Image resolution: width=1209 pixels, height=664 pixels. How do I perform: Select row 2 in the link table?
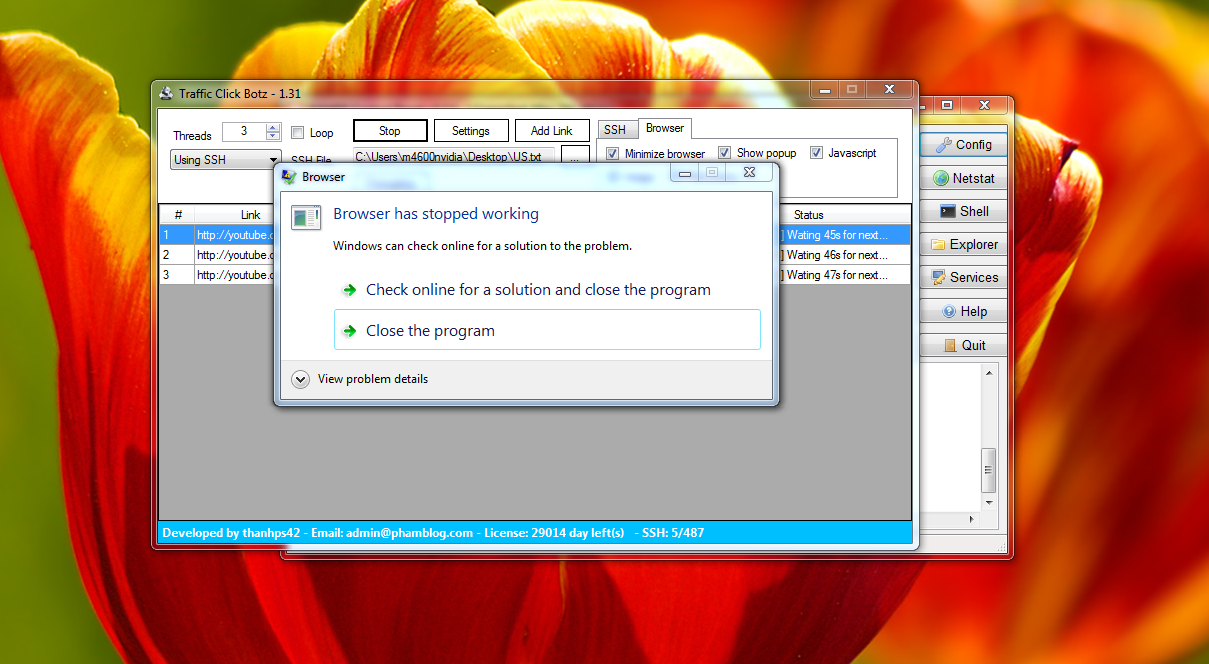(535, 255)
